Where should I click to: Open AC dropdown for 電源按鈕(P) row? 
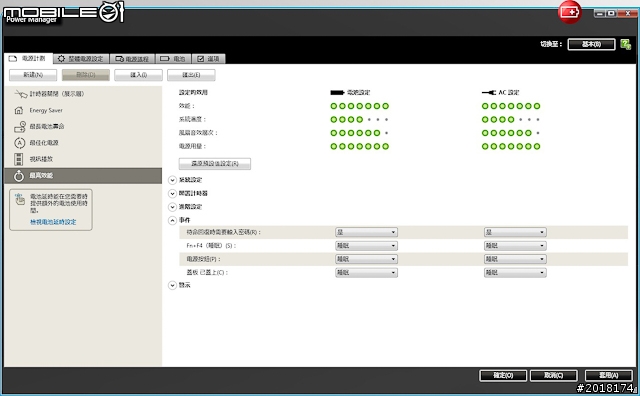pos(515,259)
